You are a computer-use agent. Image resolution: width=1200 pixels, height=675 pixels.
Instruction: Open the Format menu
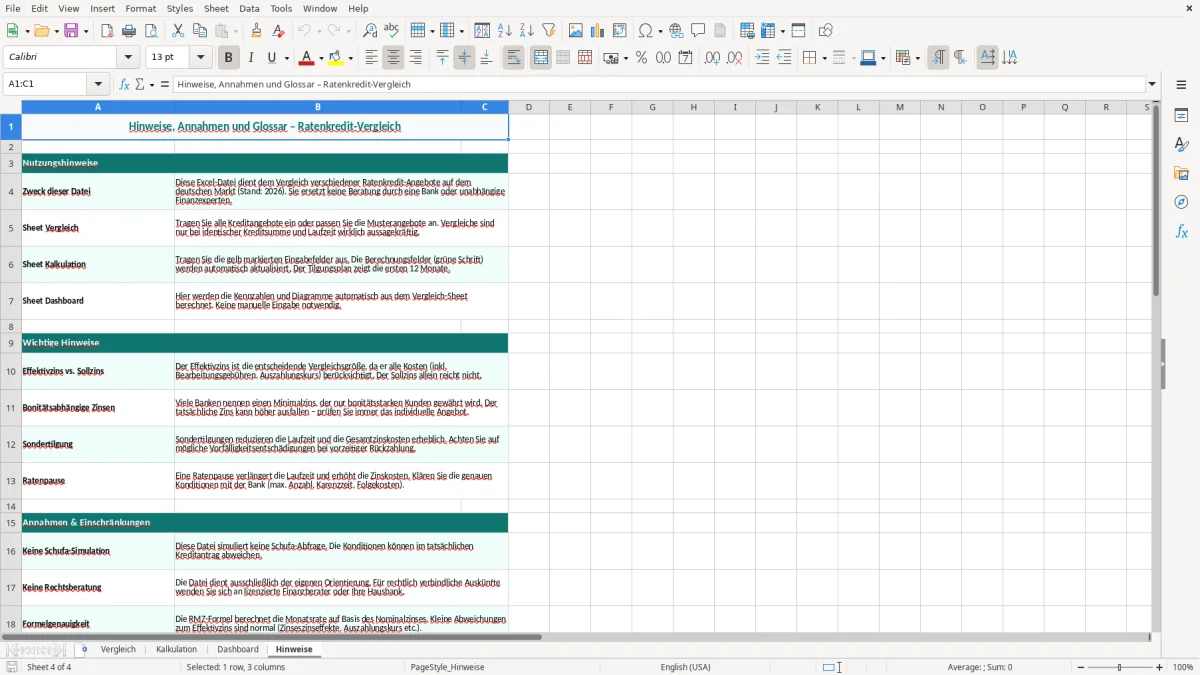coord(141,8)
